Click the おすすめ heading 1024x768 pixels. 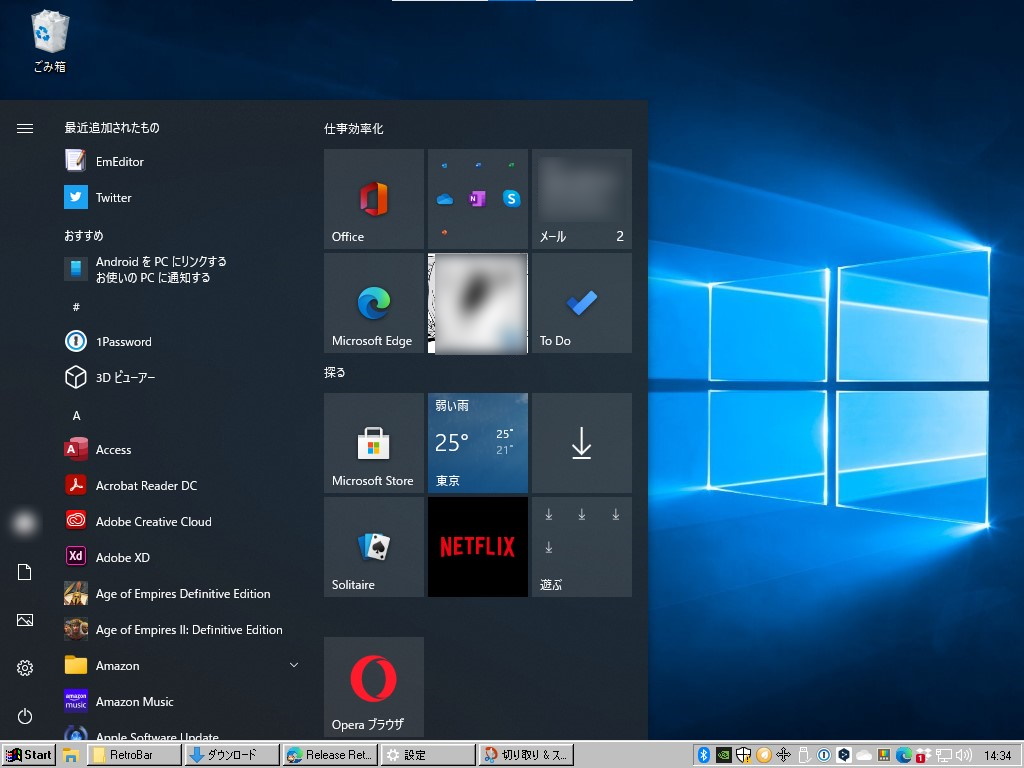(84, 235)
